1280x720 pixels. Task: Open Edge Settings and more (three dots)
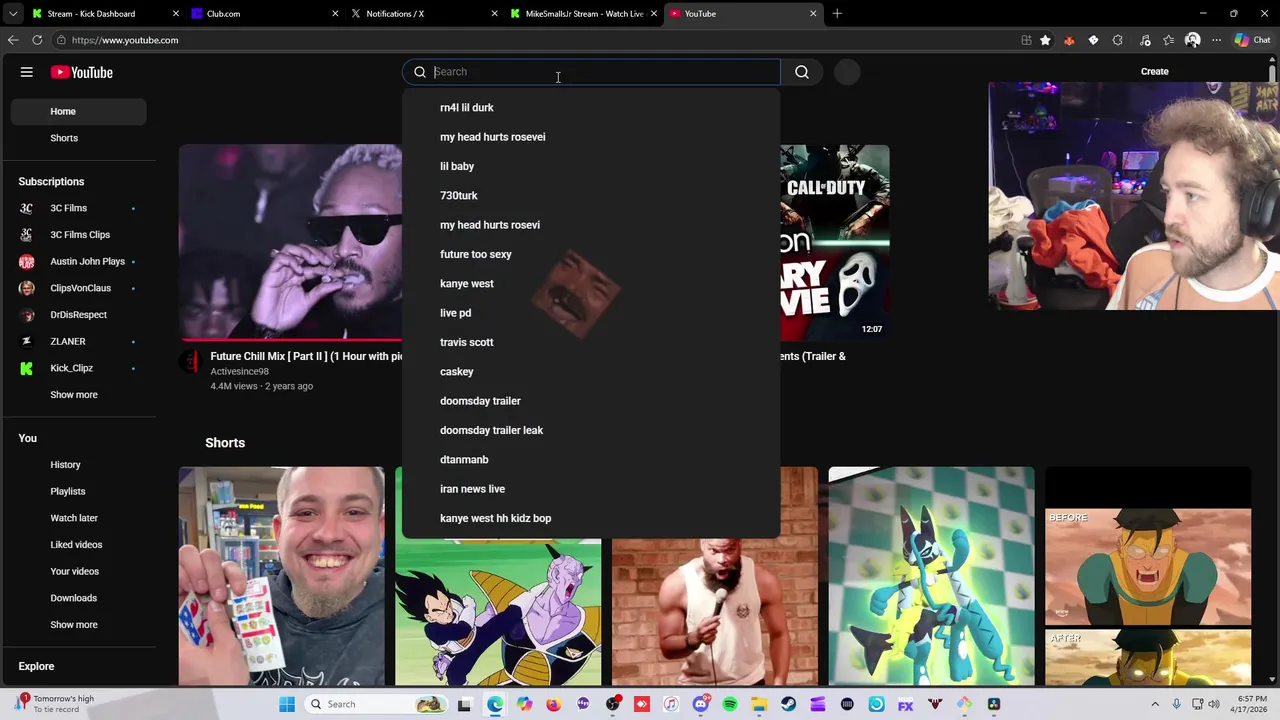click(1216, 40)
